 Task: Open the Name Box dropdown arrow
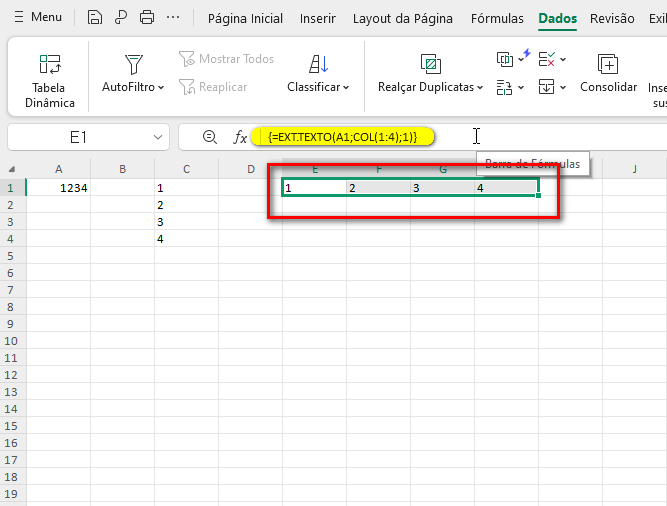point(158,137)
